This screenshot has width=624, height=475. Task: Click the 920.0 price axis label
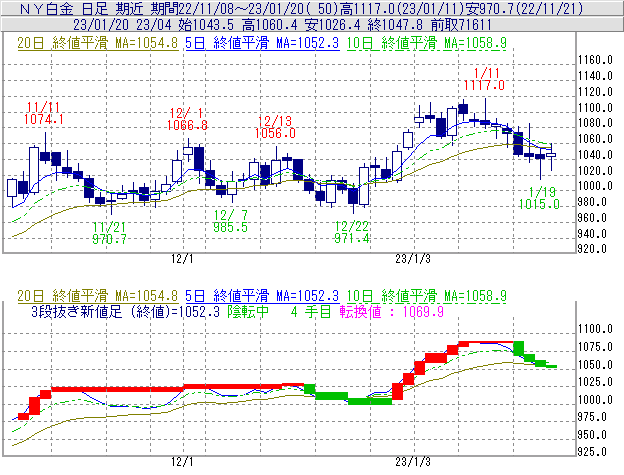[x=593, y=249]
